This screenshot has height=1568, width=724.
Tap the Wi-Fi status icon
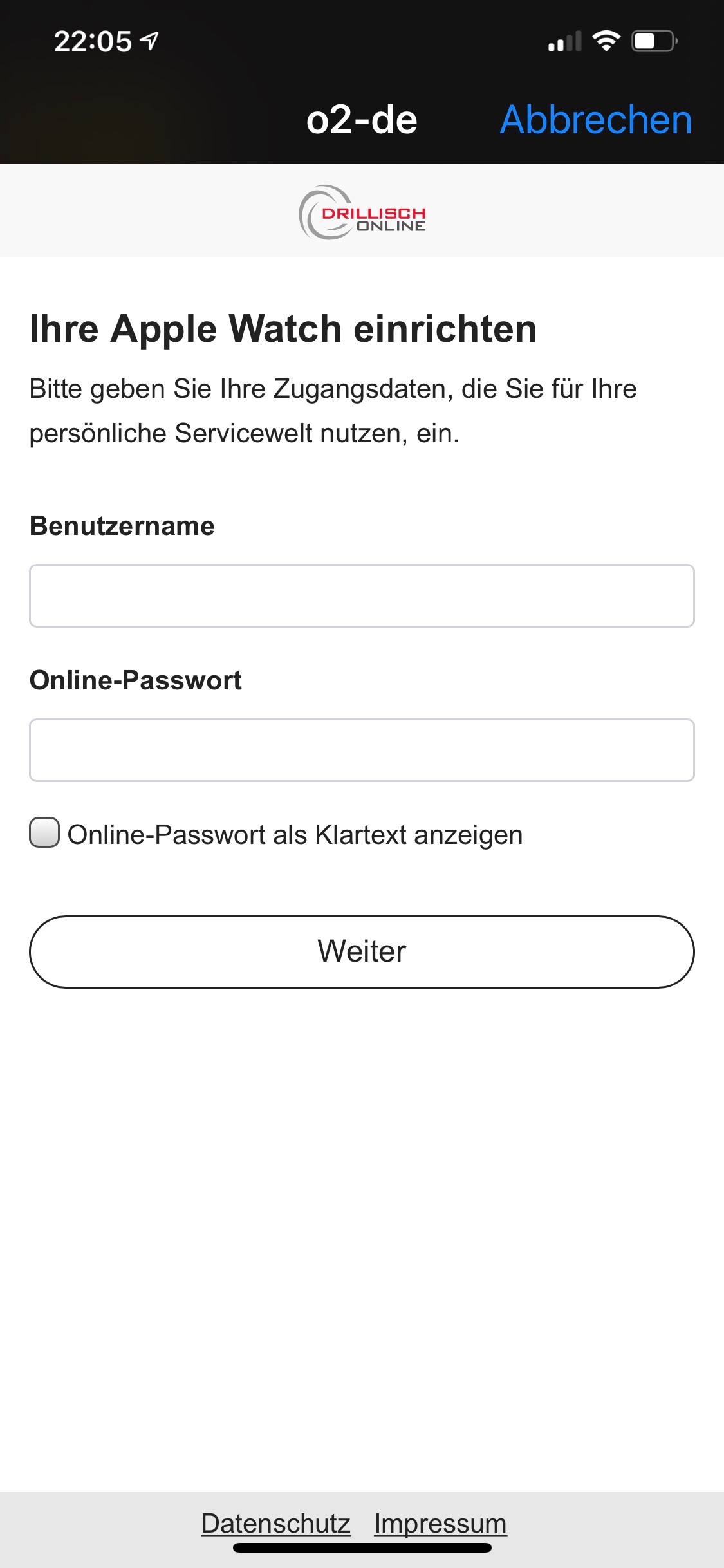click(x=606, y=41)
